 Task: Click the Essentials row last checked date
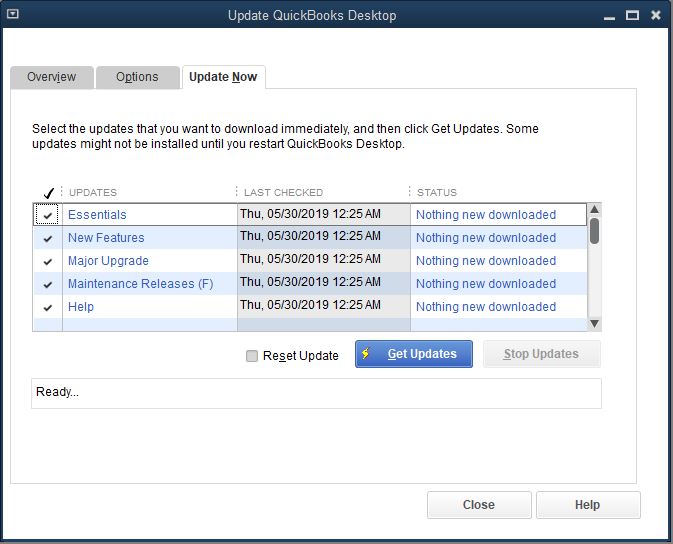tap(310, 214)
